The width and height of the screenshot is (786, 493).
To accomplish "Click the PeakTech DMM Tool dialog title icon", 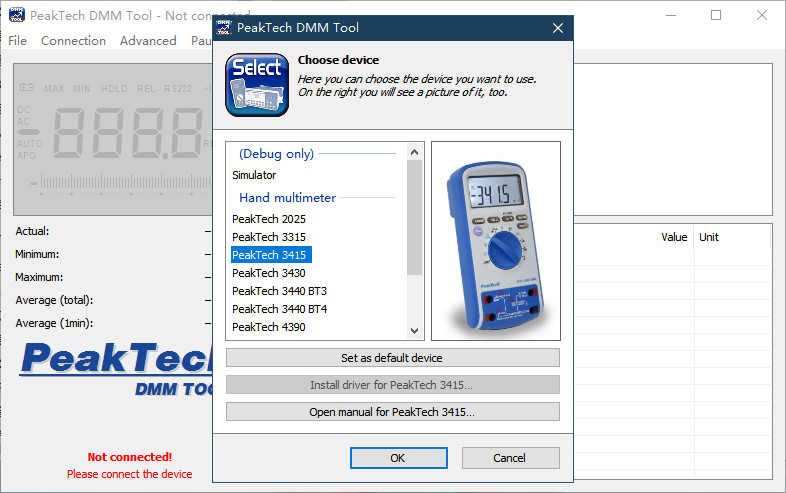I will [x=224, y=28].
